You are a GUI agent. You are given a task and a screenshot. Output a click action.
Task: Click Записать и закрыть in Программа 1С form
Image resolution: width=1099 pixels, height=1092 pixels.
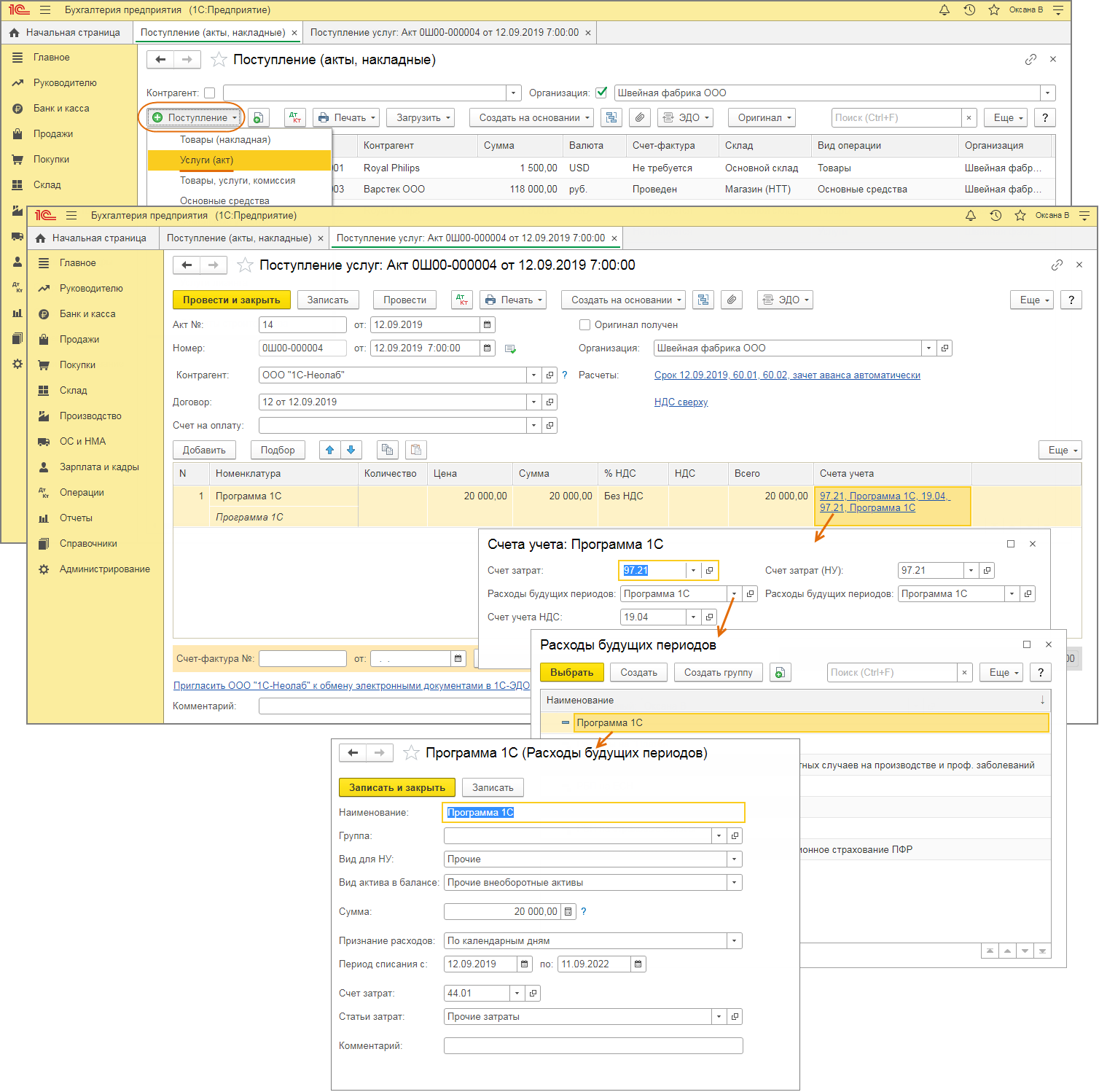(397, 787)
